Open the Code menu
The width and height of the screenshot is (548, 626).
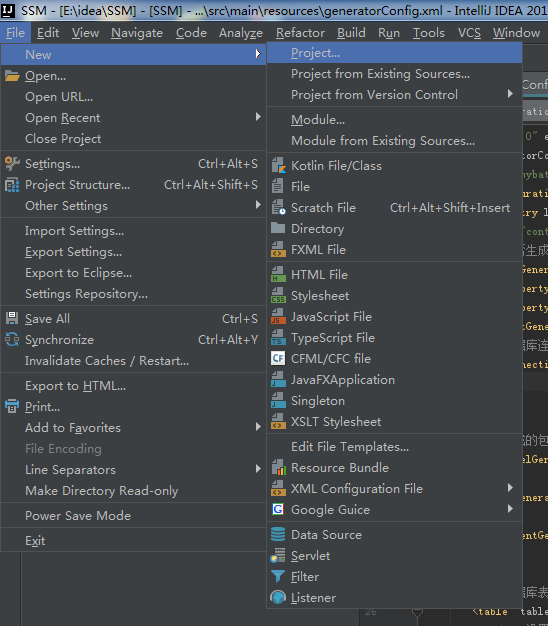pyautogui.click(x=191, y=33)
